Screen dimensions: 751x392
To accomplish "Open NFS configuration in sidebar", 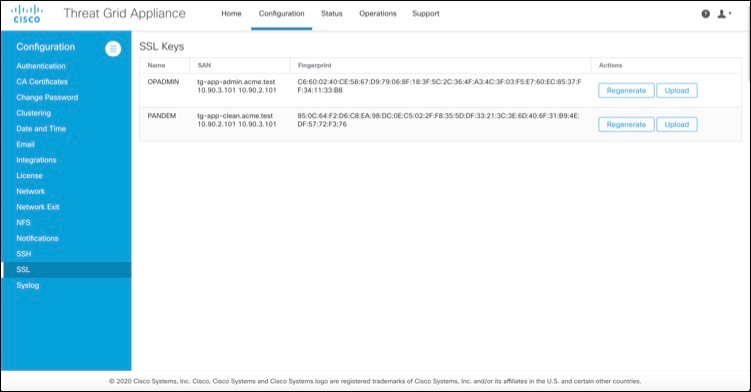I will (x=23, y=222).
